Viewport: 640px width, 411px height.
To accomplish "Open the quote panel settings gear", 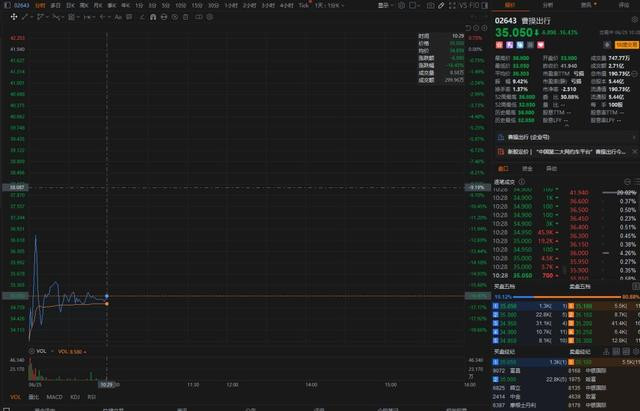I will click(x=635, y=20).
